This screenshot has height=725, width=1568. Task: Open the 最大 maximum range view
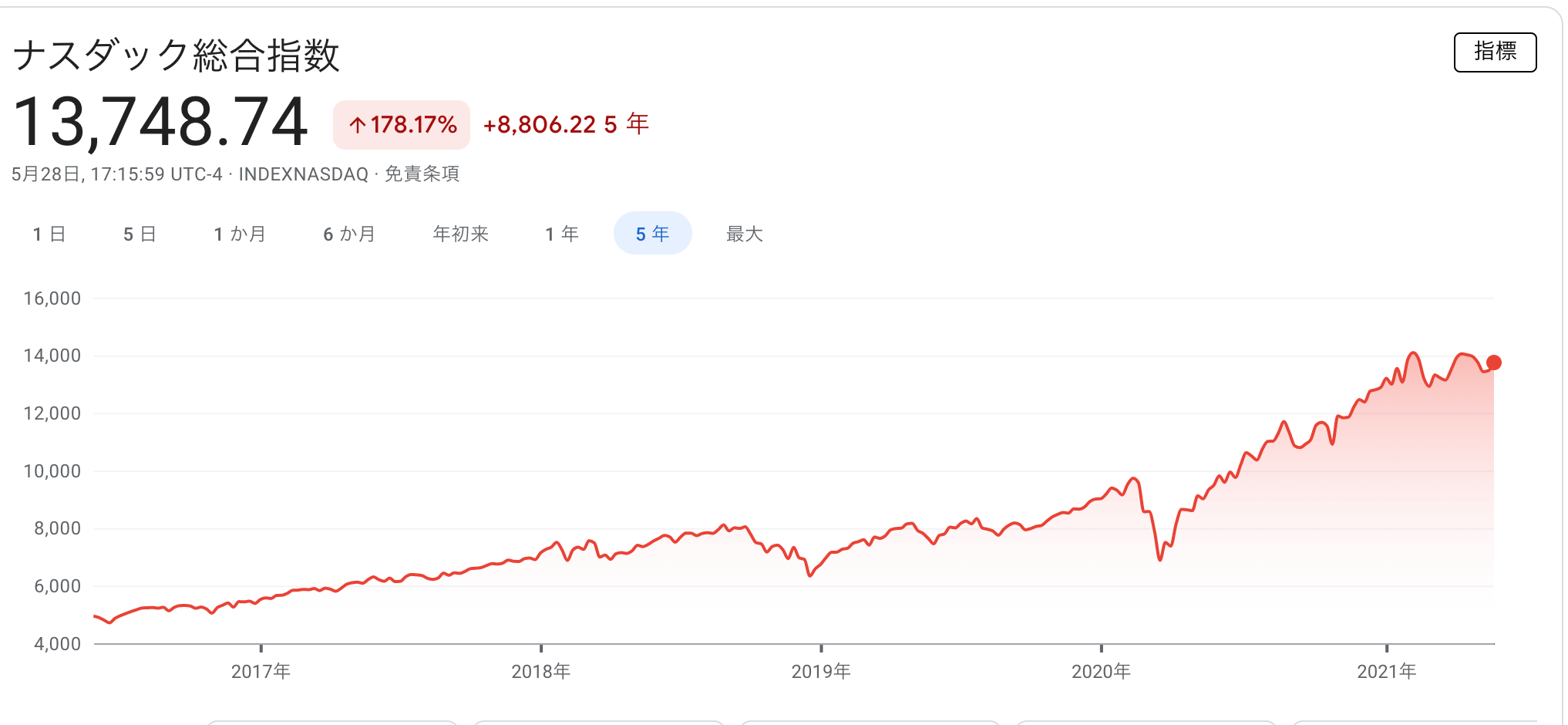pos(744,234)
